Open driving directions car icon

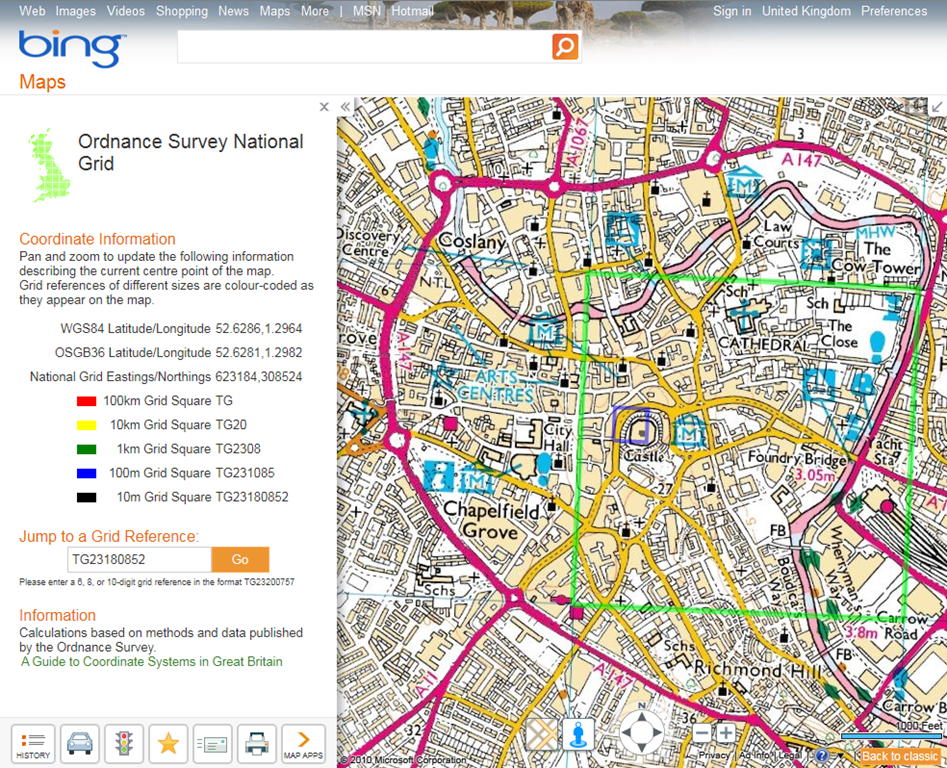pos(79,744)
